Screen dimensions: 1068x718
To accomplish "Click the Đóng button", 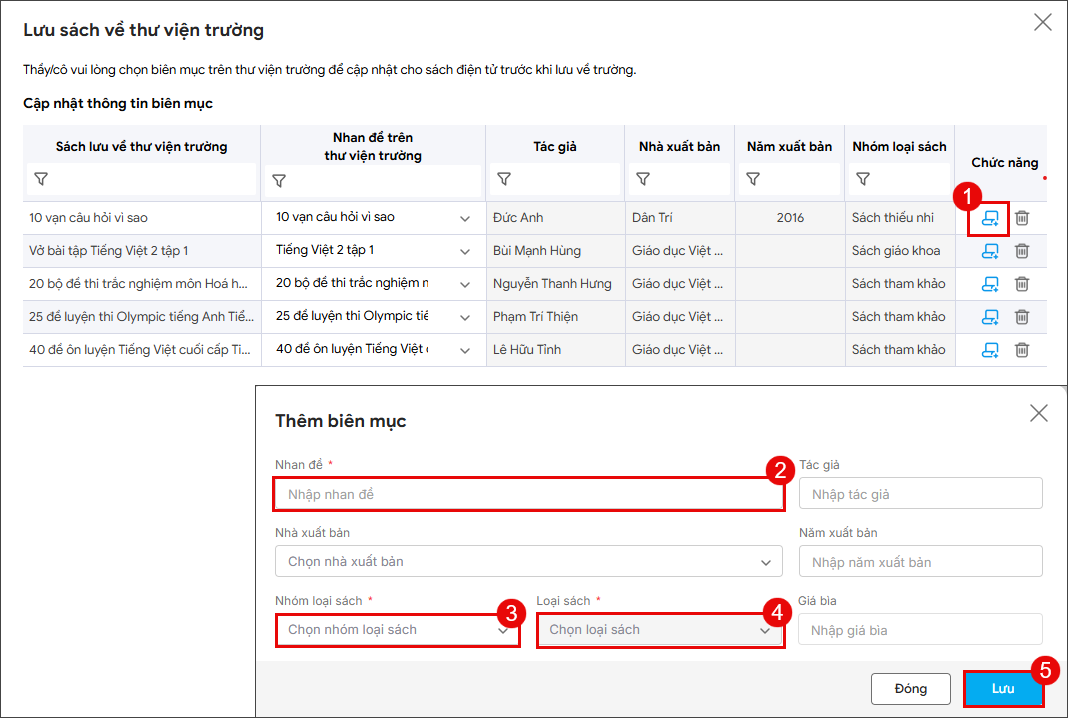I will point(911,689).
